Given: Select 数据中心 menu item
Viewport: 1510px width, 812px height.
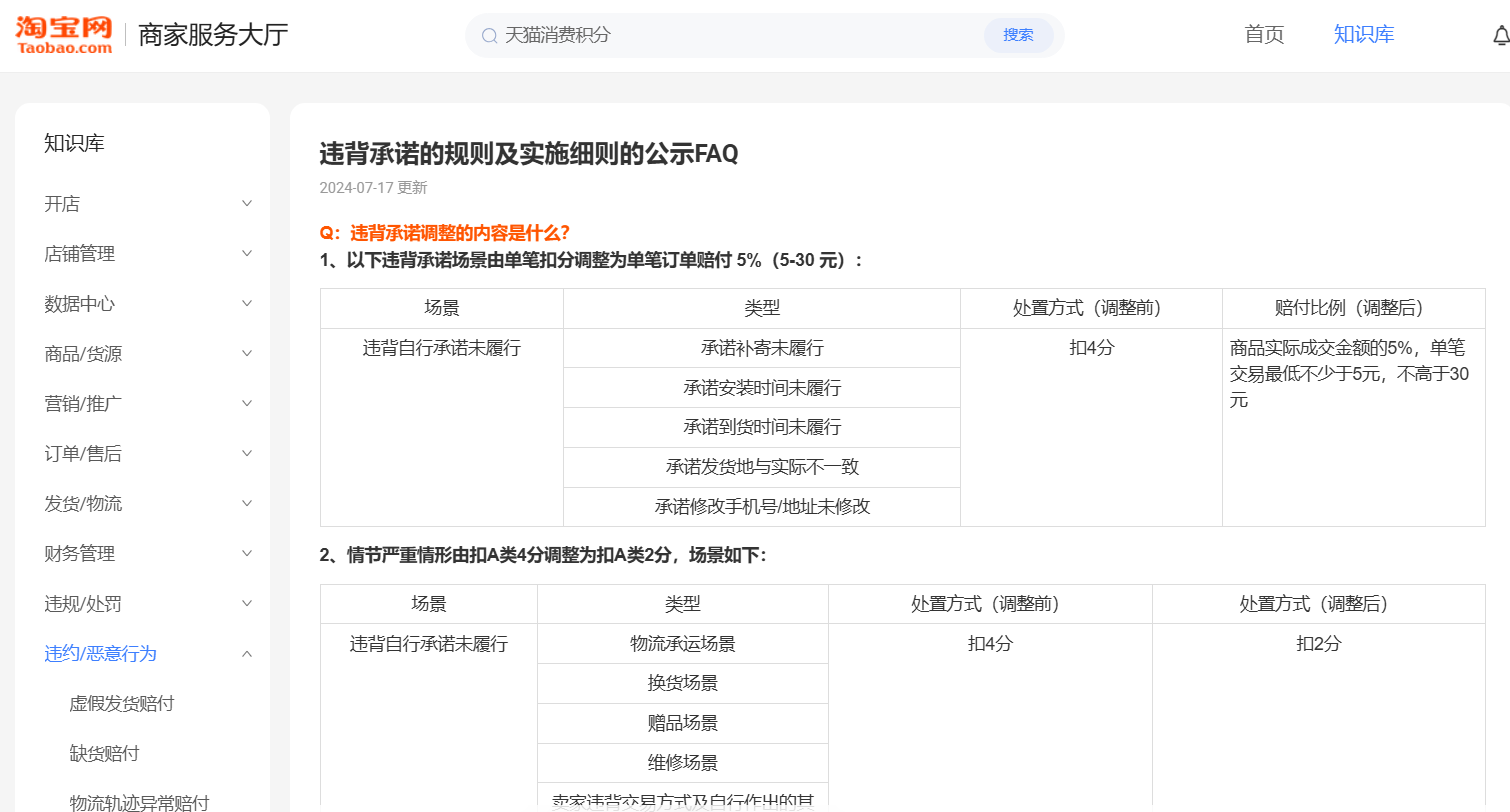Looking at the screenshot, I should pyautogui.click(x=80, y=304).
